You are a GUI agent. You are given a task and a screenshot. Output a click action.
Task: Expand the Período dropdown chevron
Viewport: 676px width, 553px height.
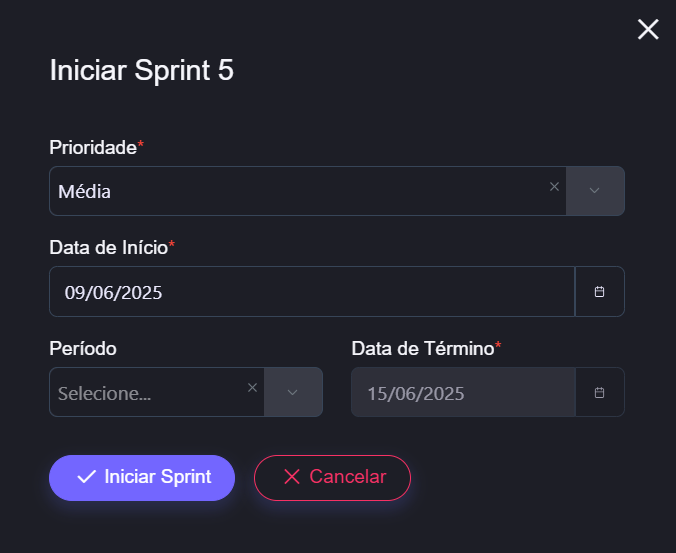[x=293, y=392]
